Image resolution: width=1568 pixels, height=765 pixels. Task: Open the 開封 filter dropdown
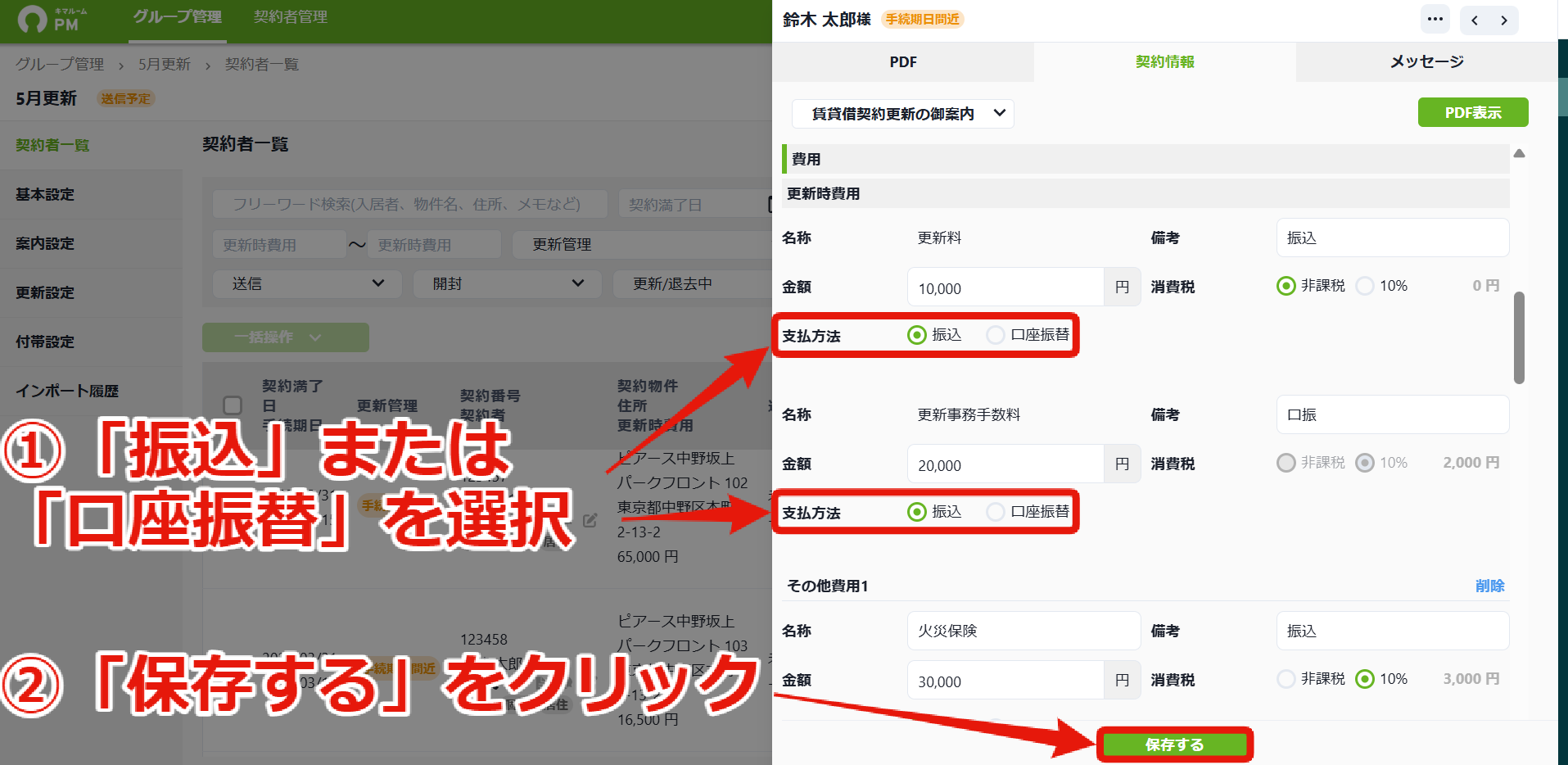pyautogui.click(x=507, y=283)
